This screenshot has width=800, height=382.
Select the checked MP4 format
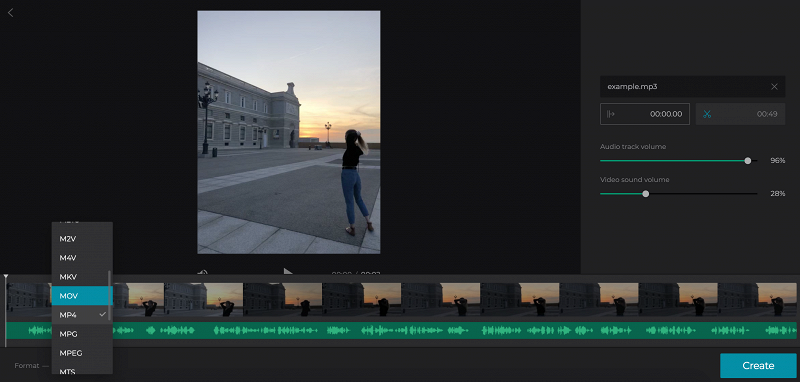(82, 315)
